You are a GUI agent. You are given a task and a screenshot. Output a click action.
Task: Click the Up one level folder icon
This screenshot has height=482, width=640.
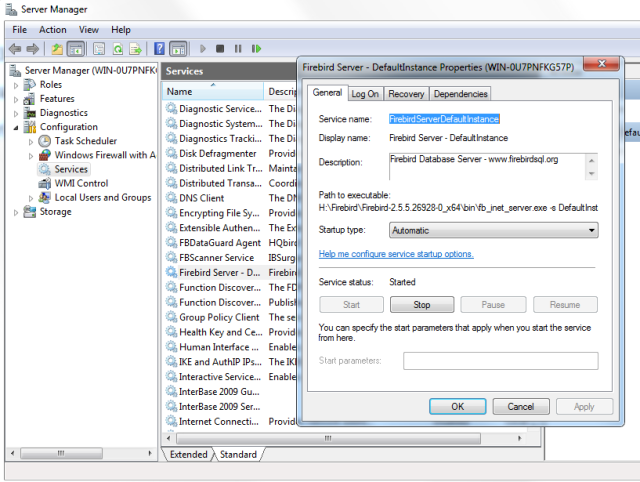(x=57, y=49)
